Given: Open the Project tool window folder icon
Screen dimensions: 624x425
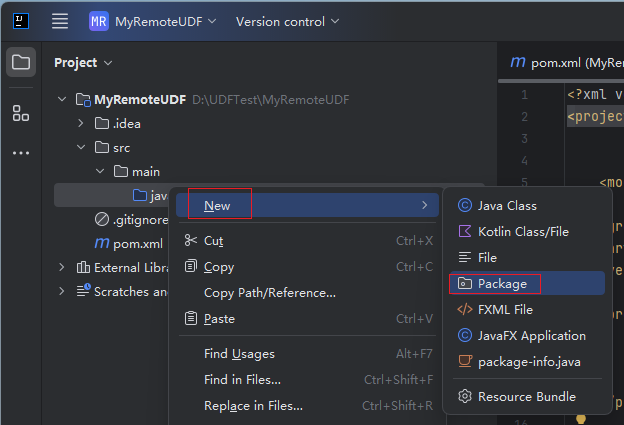Looking at the screenshot, I should click(x=21, y=62).
